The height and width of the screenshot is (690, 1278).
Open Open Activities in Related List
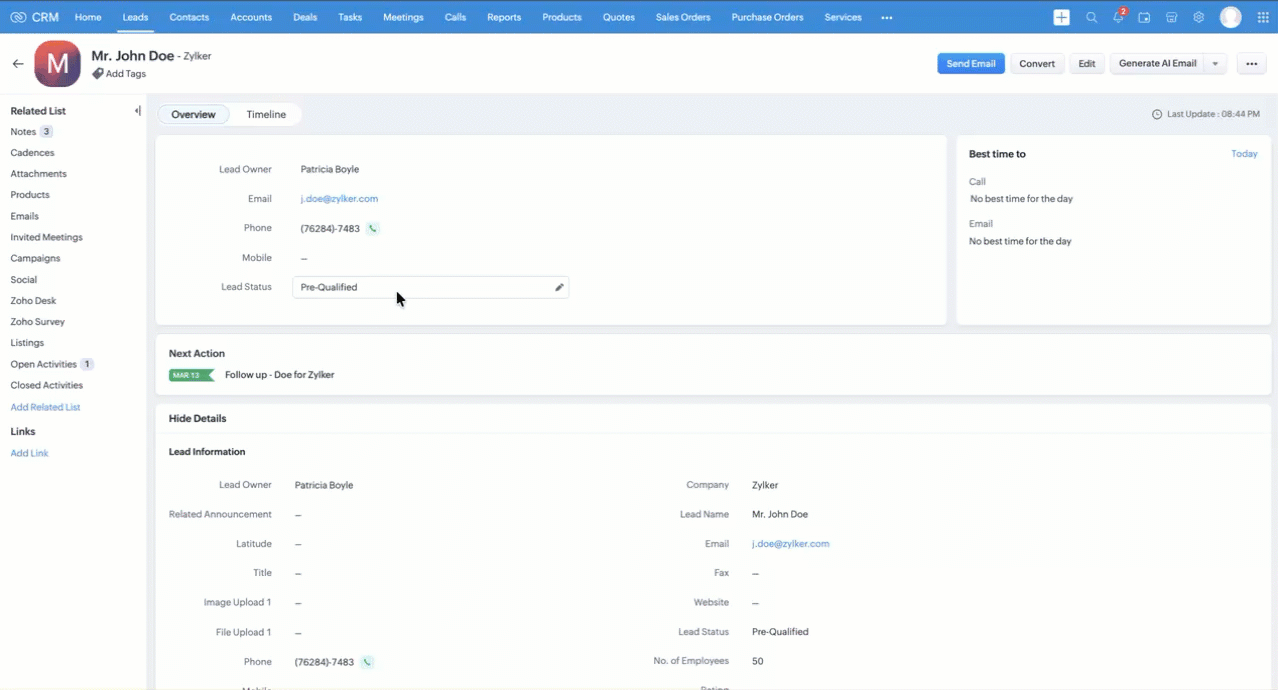pyautogui.click(x=43, y=365)
